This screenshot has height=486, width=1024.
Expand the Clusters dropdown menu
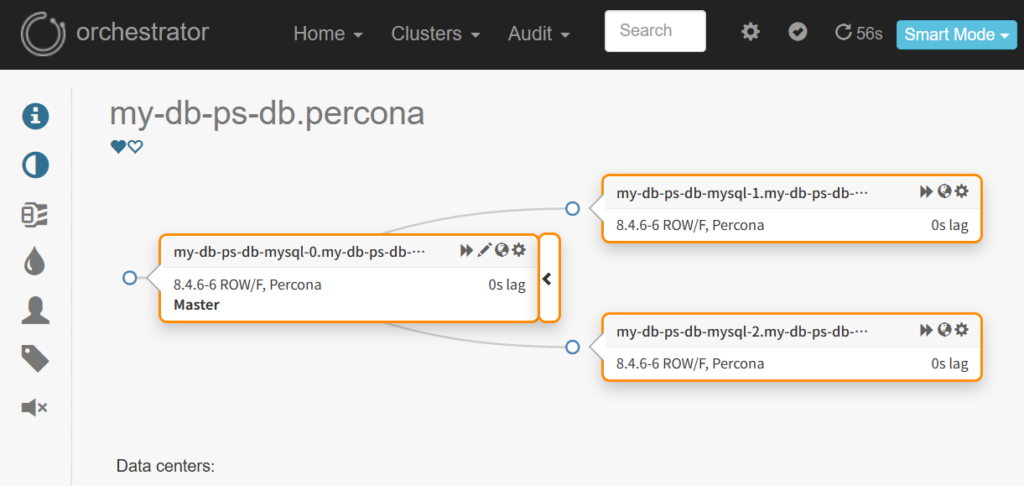435,34
